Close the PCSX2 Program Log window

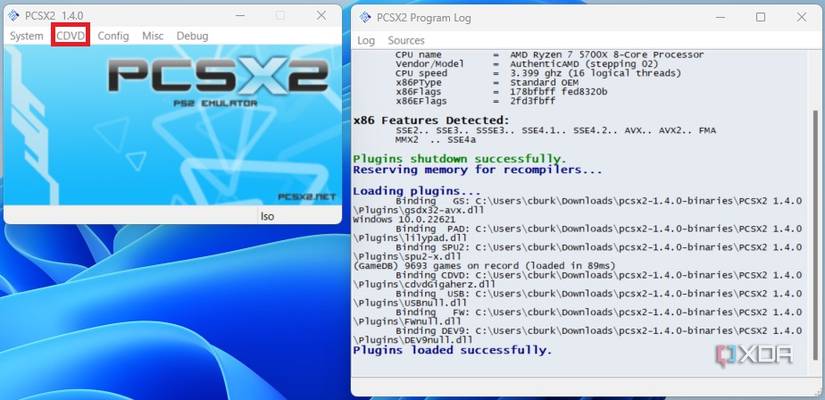pos(801,18)
